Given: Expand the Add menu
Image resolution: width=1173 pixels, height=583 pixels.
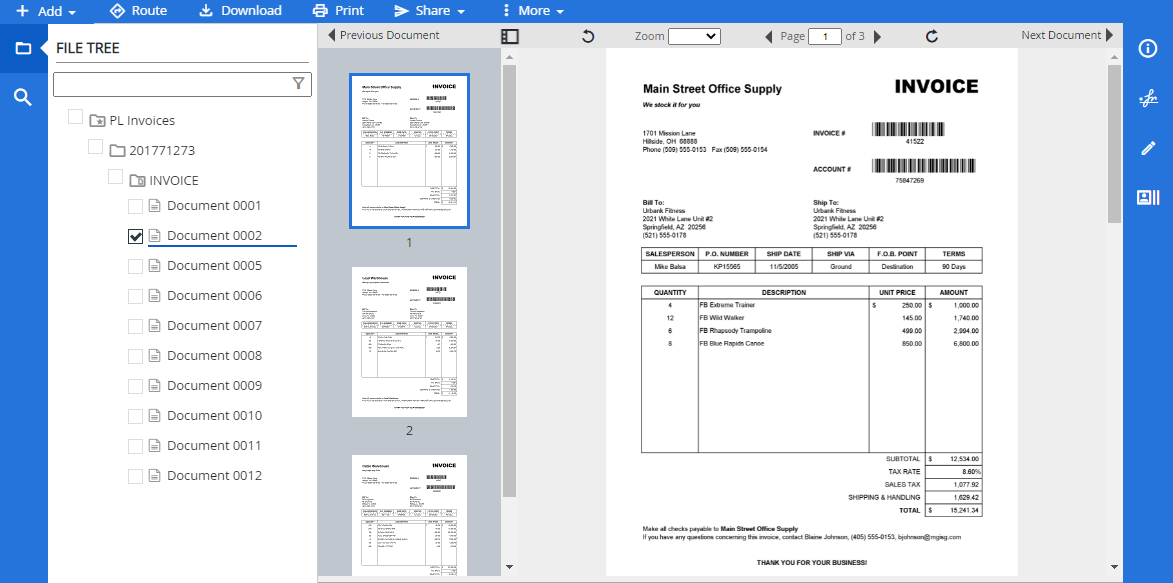Looking at the screenshot, I should coord(46,11).
